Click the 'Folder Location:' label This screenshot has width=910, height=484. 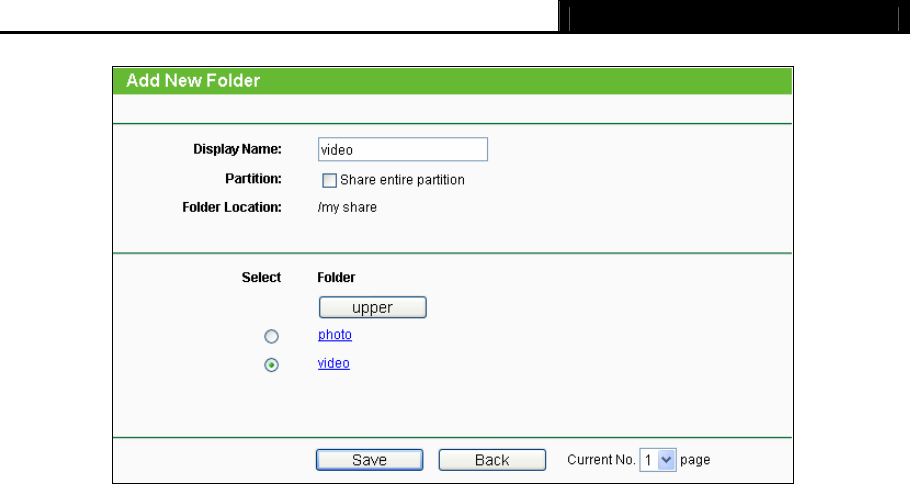pyautogui.click(x=232, y=207)
